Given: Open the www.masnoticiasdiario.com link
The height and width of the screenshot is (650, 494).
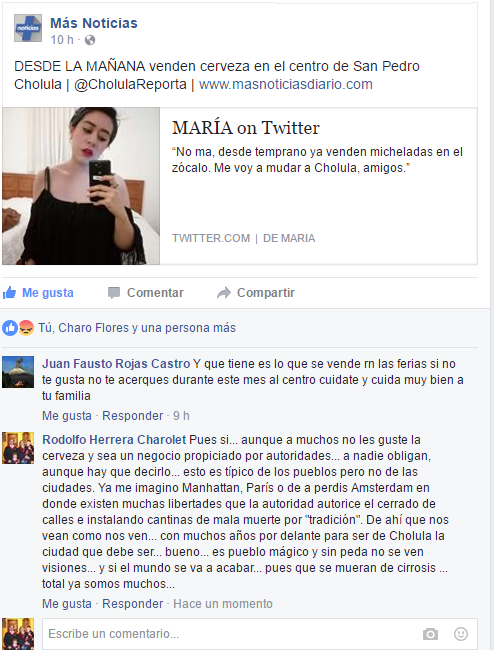Looking at the screenshot, I should pos(286,84).
